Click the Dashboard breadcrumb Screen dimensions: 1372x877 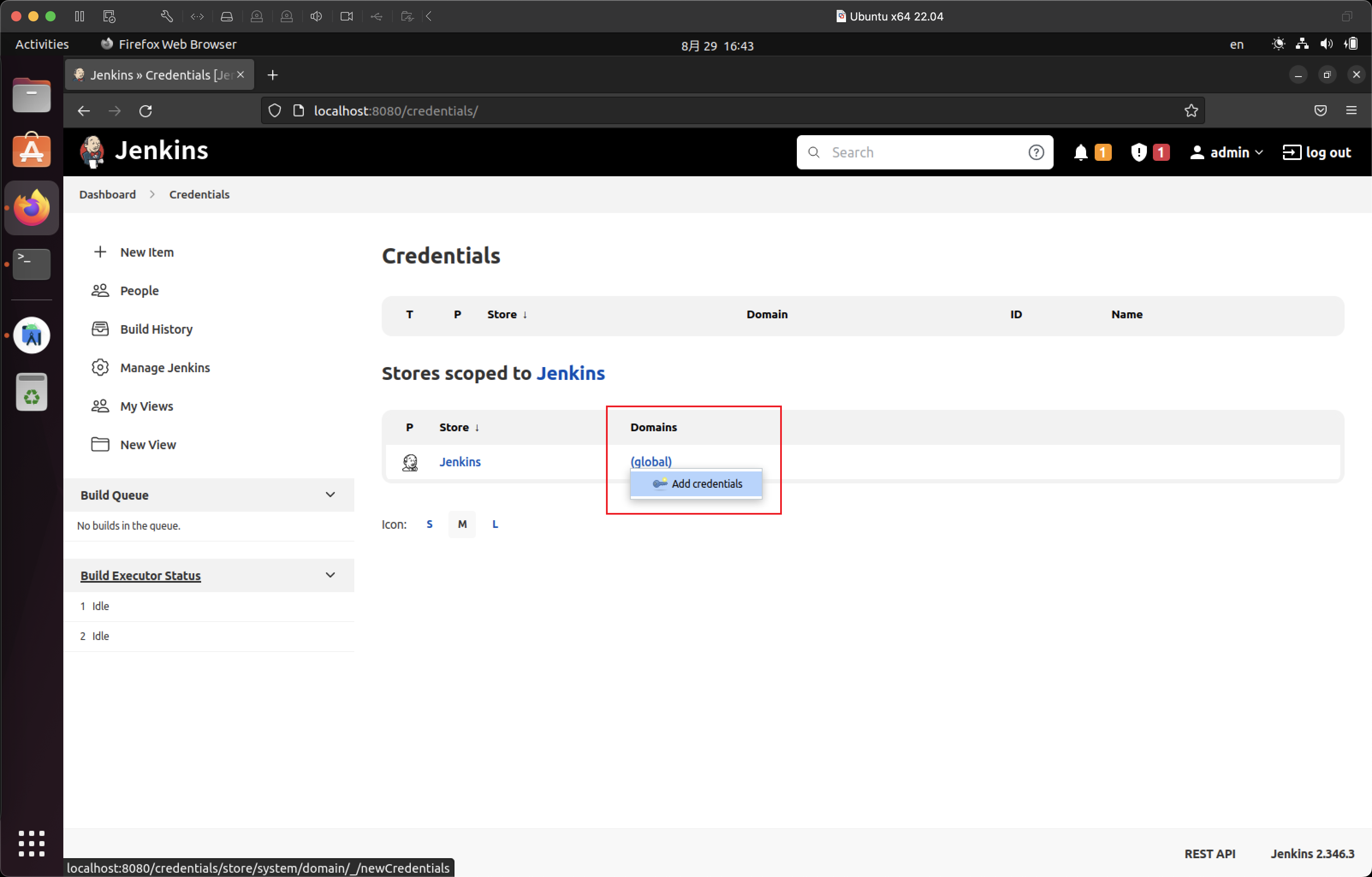pyautogui.click(x=107, y=194)
